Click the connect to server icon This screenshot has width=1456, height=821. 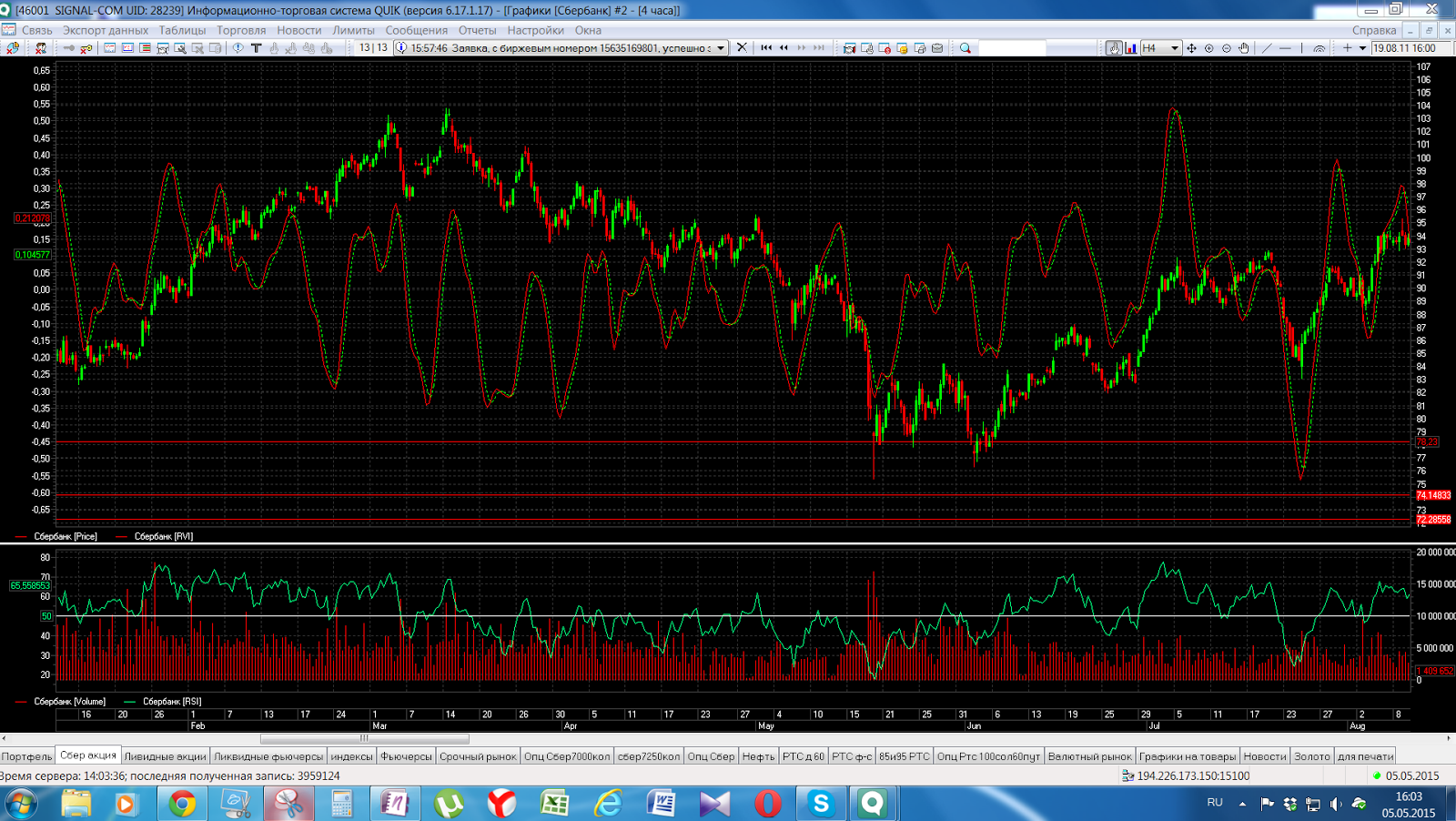(x=13, y=47)
